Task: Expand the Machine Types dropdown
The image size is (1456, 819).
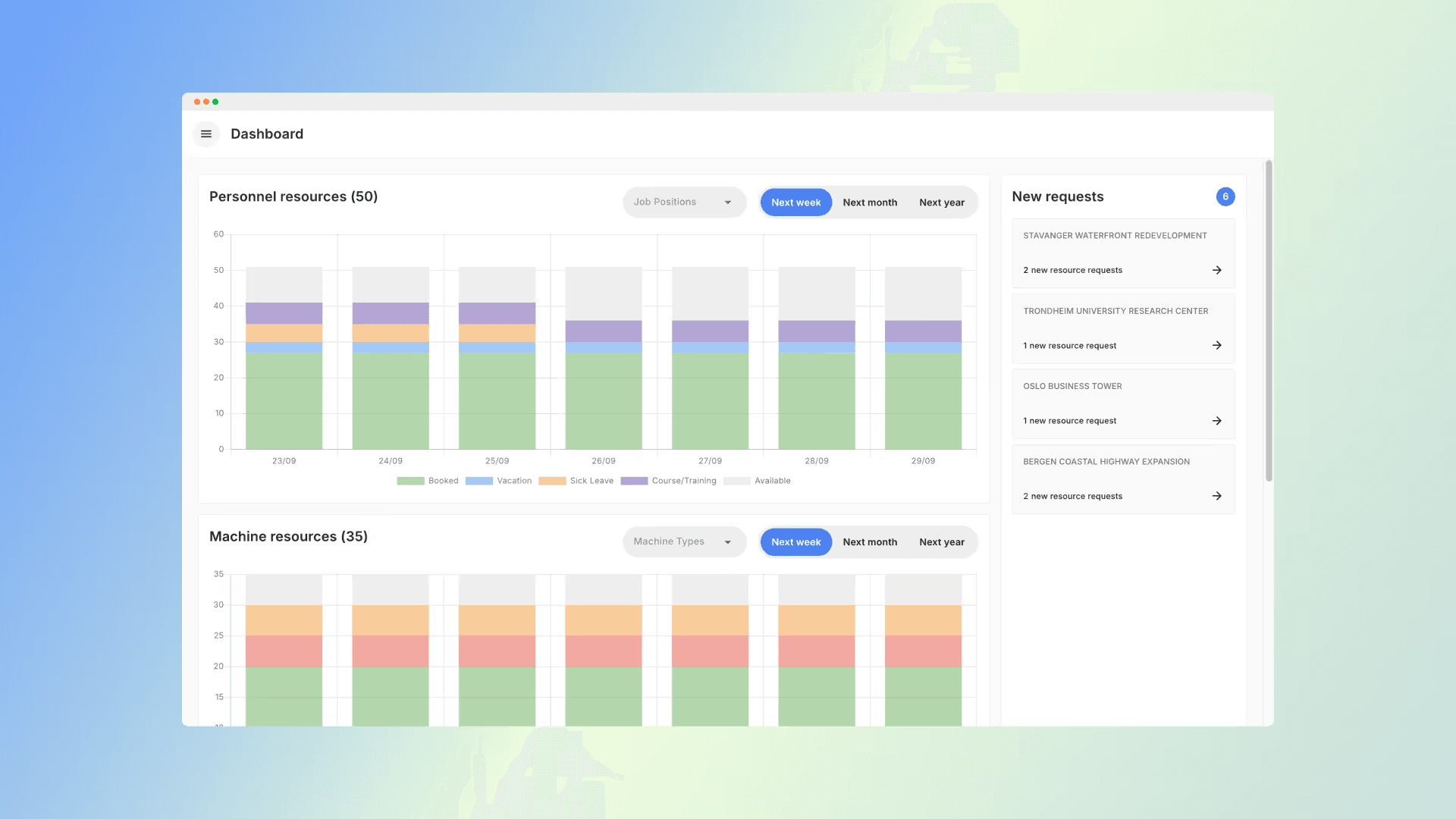Action: pos(684,542)
